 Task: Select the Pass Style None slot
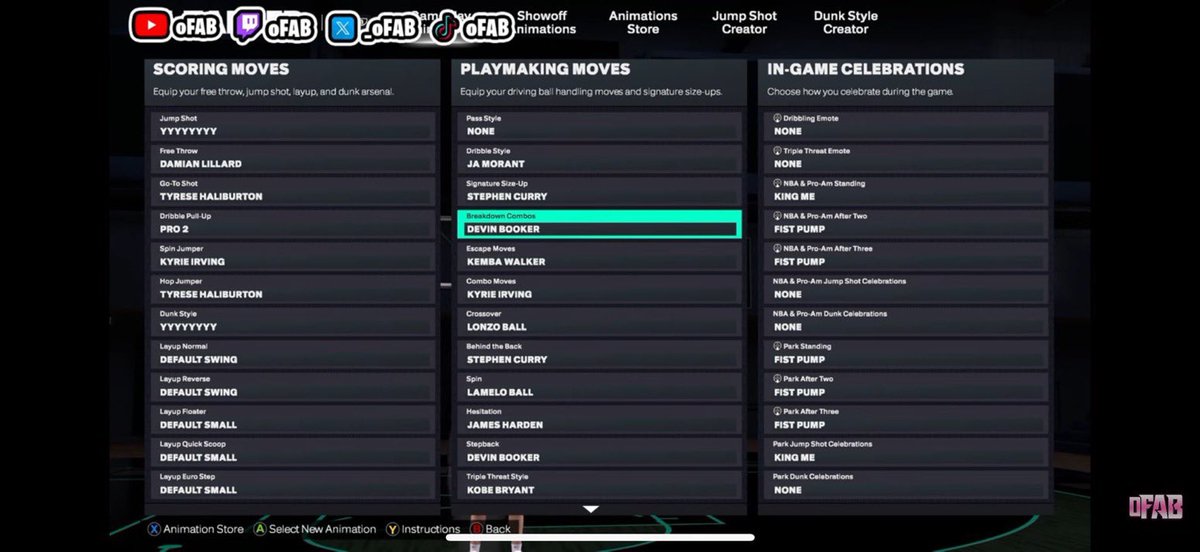point(600,125)
